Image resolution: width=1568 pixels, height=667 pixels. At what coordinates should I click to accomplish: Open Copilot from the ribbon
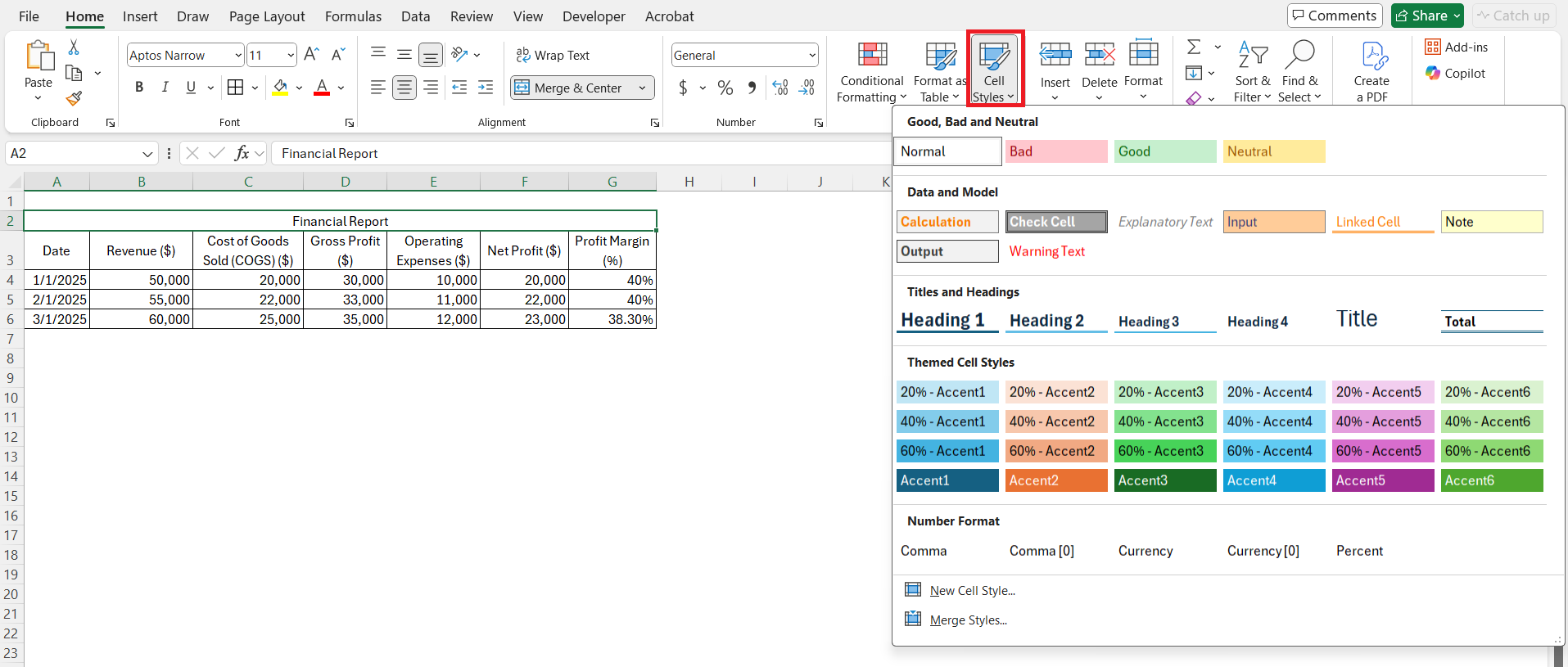(x=1455, y=73)
